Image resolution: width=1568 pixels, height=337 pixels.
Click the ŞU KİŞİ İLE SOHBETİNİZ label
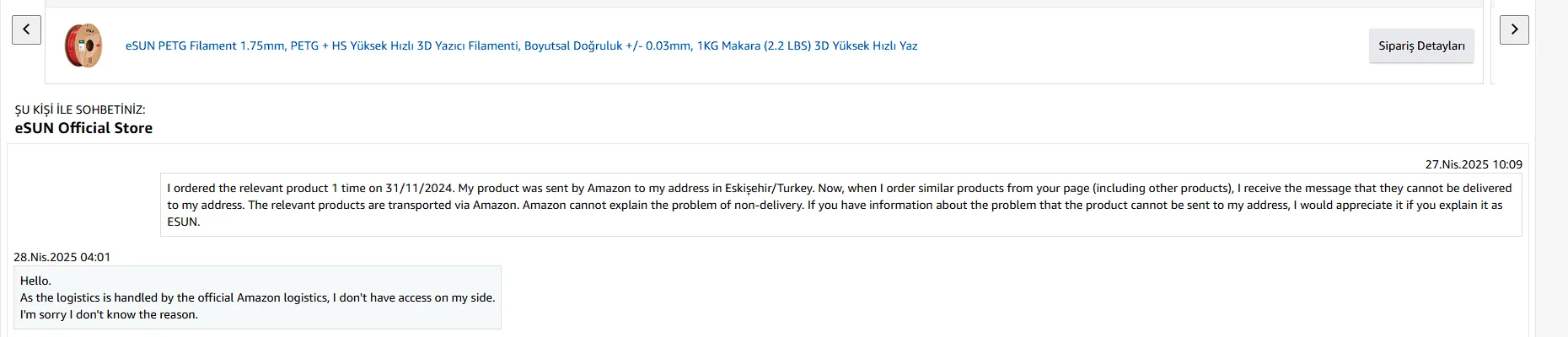(80, 110)
